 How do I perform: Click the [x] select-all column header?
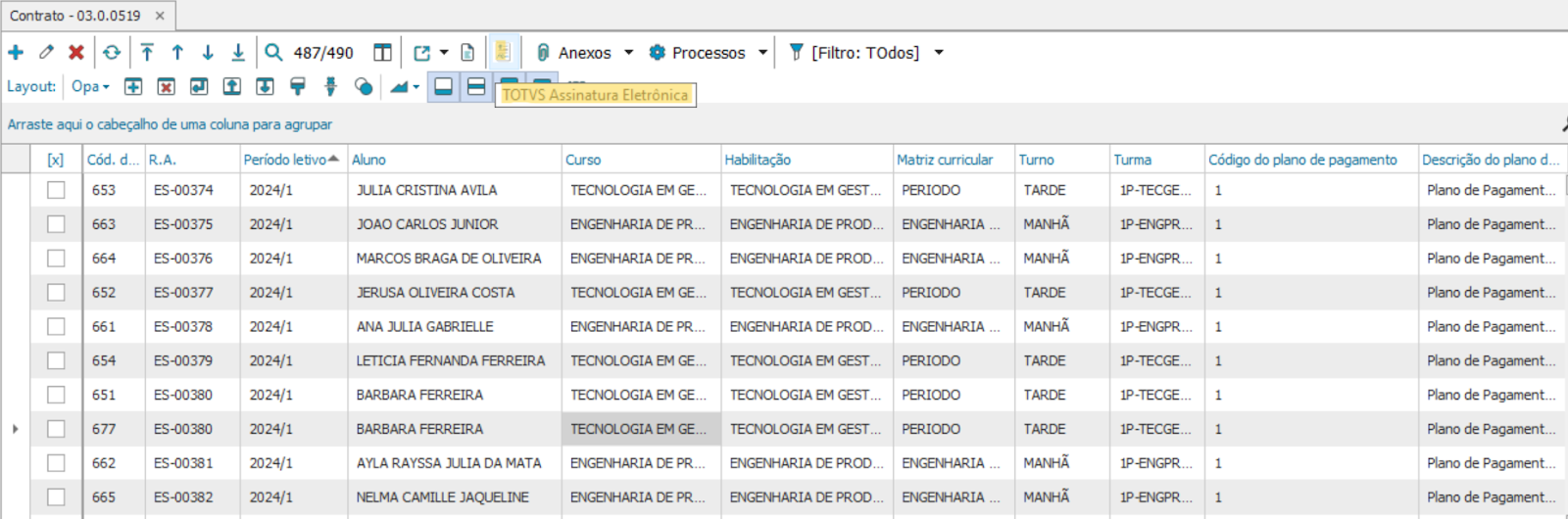point(56,160)
